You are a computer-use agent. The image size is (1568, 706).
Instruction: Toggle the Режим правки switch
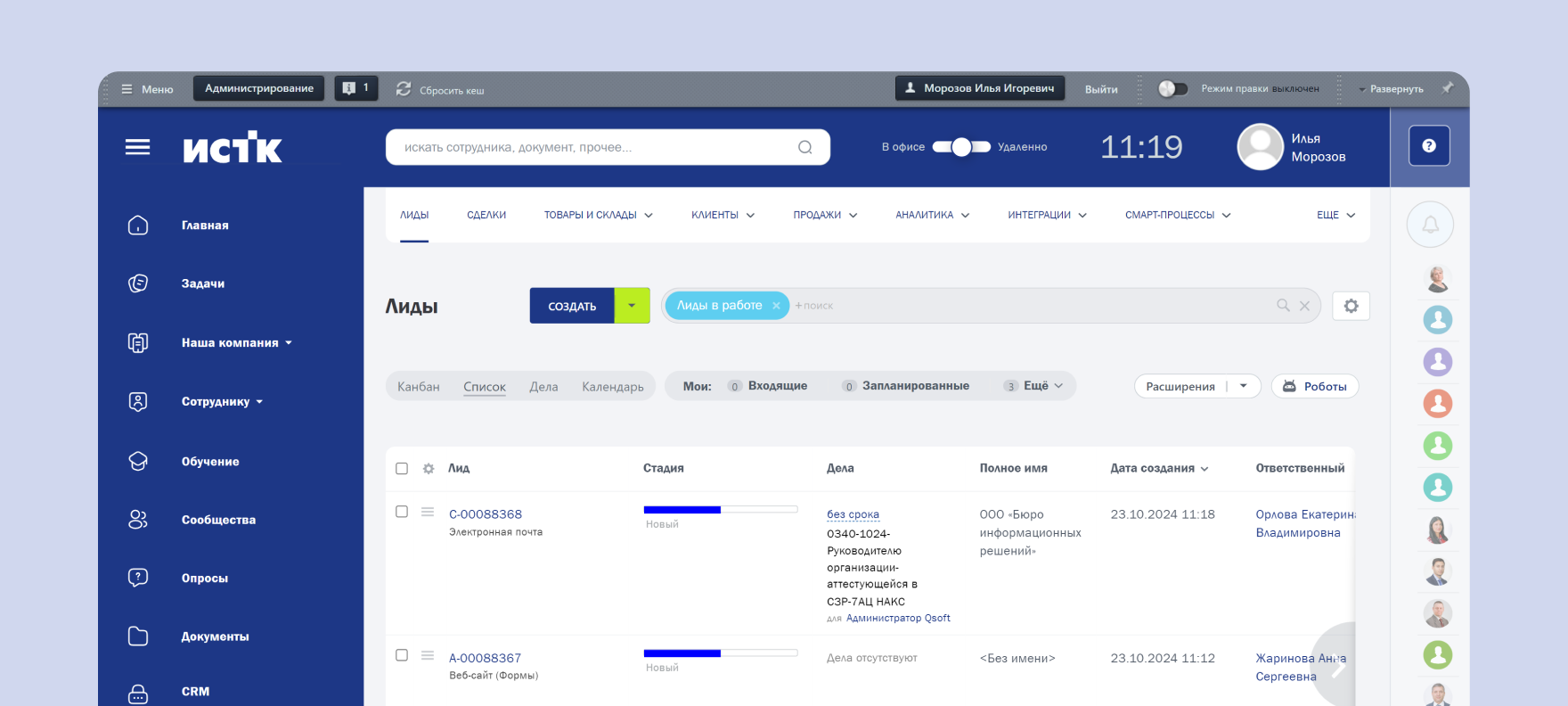click(1172, 89)
